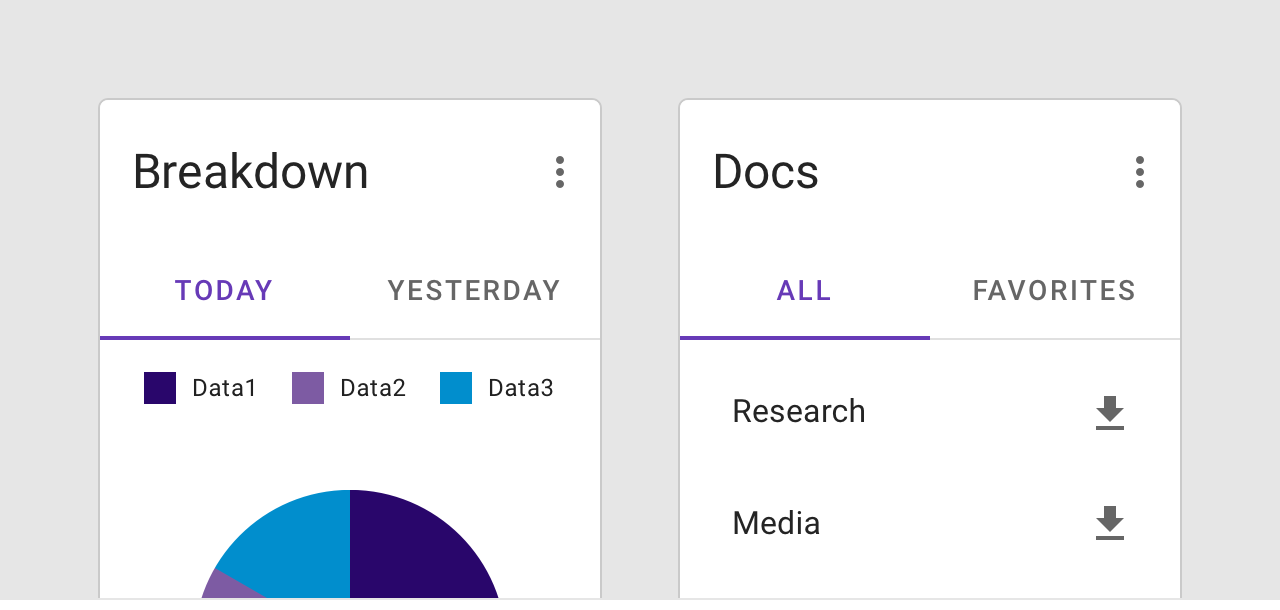This screenshot has height=610, width=1280.
Task: Open the Media list item
Action: point(777,523)
